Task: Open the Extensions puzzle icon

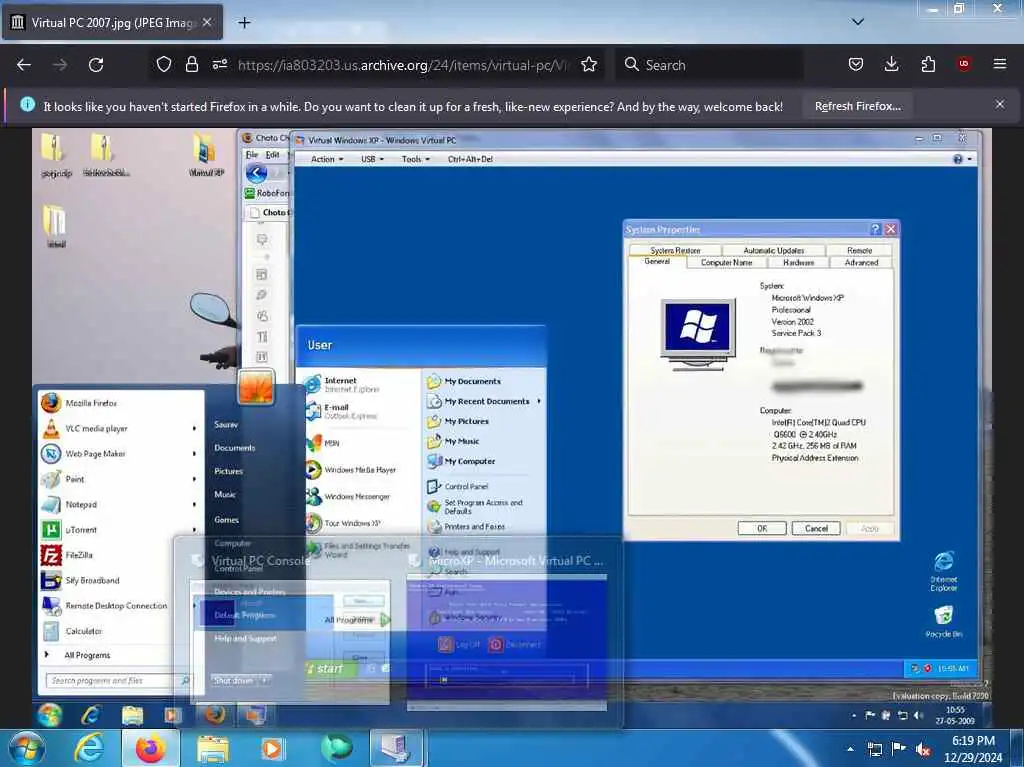Action: tap(928, 64)
